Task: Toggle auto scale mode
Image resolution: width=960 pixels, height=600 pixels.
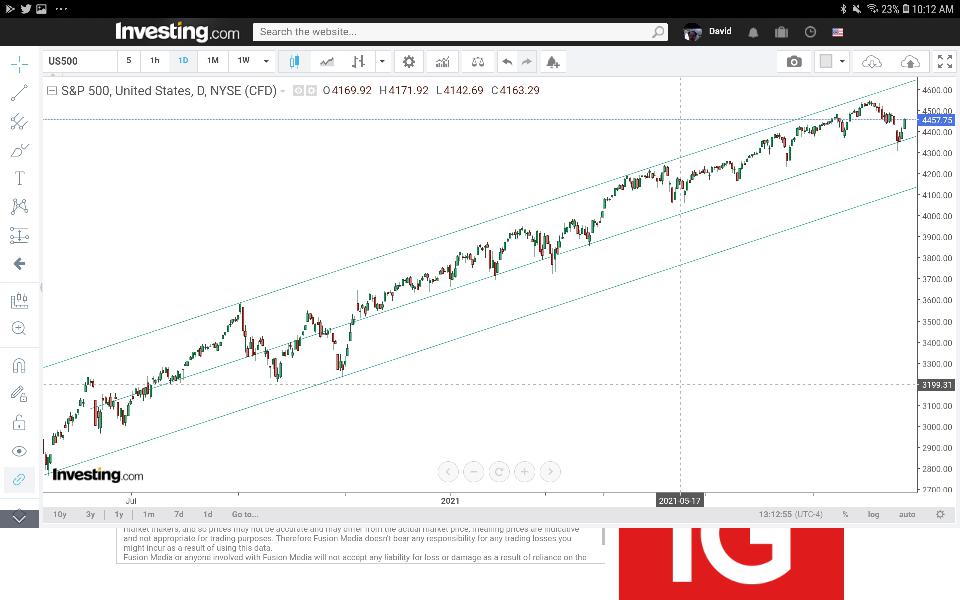Action: point(907,514)
